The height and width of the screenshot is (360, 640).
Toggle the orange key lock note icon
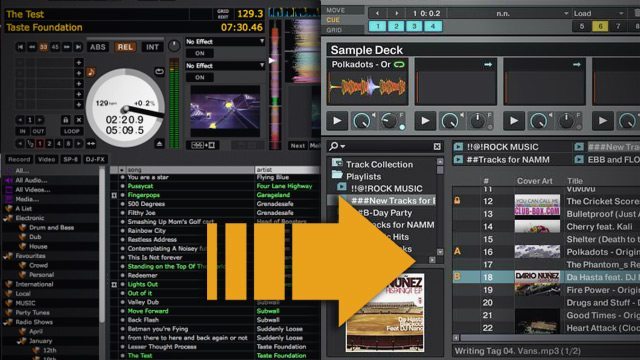[91, 73]
